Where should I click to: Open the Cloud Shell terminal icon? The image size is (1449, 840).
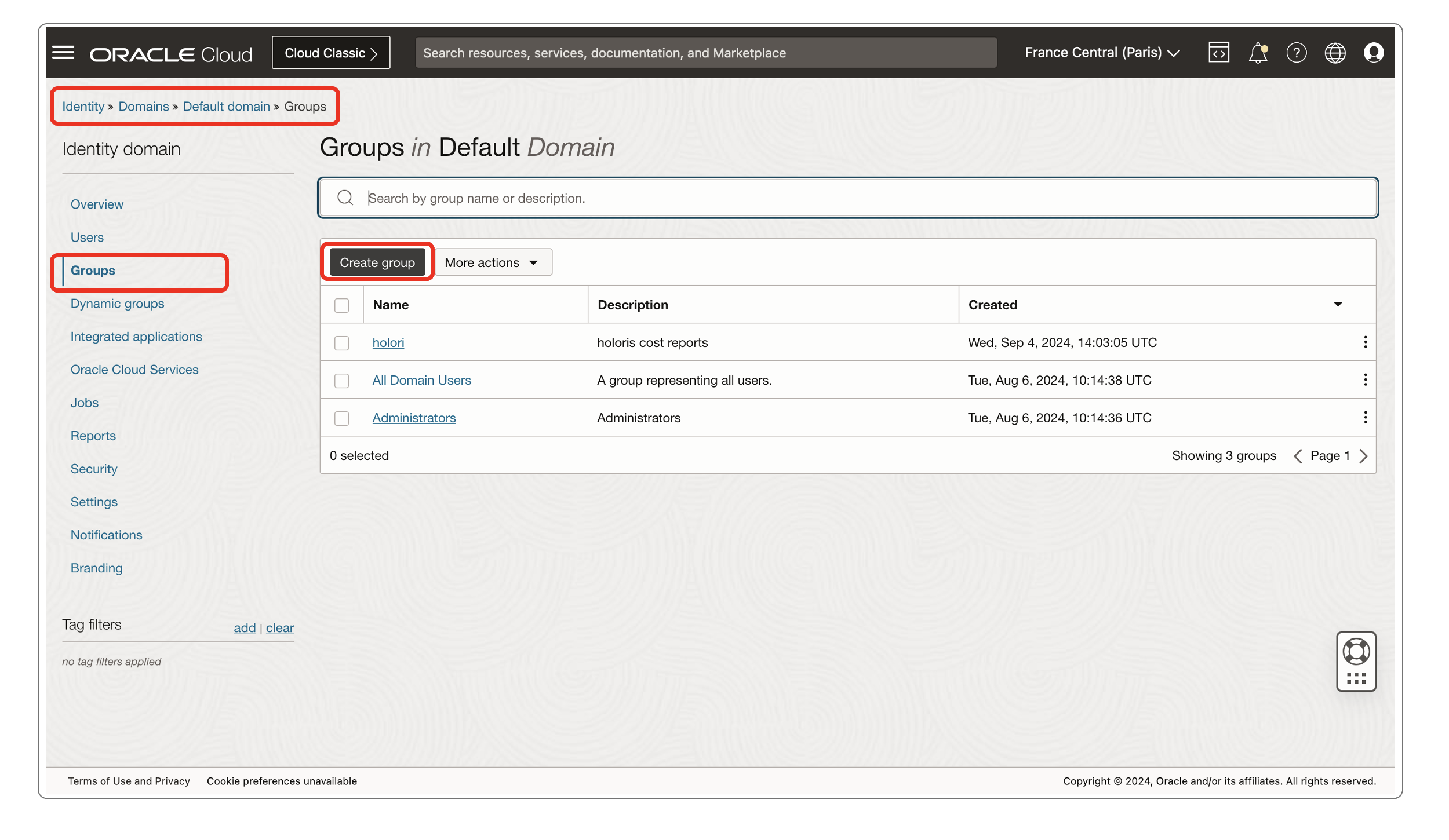pyautogui.click(x=1219, y=53)
